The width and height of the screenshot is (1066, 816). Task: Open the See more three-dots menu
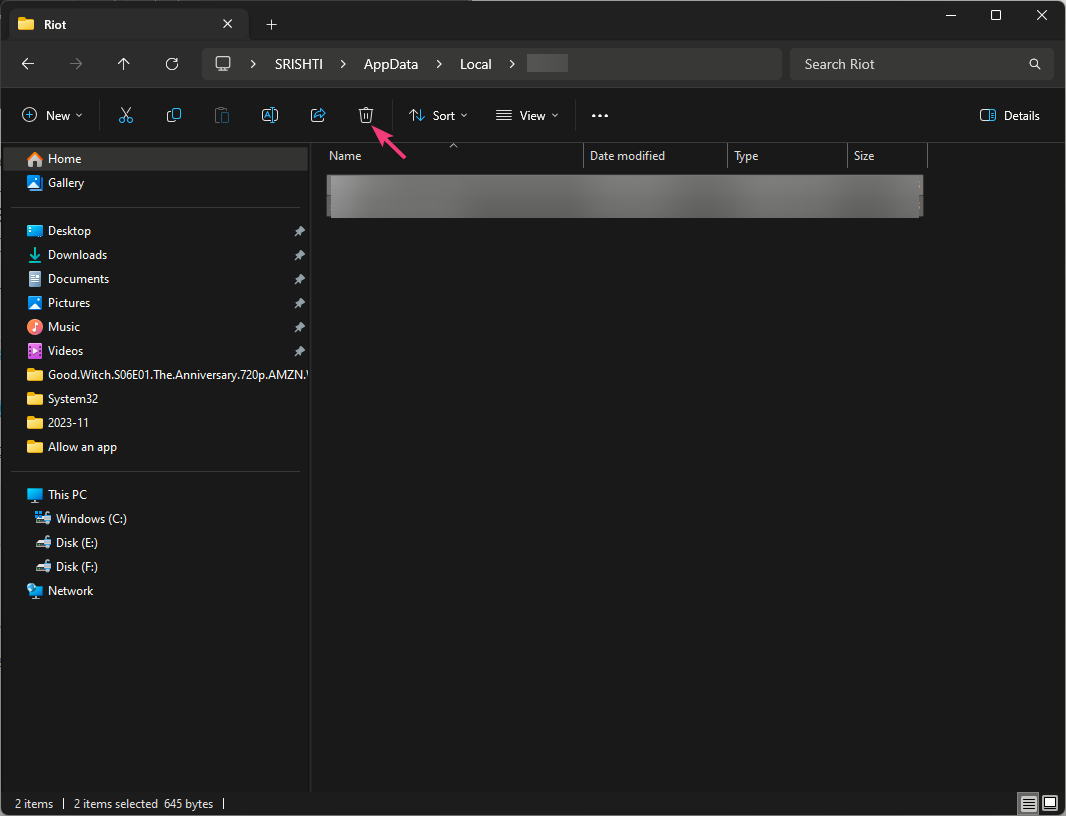(x=600, y=116)
